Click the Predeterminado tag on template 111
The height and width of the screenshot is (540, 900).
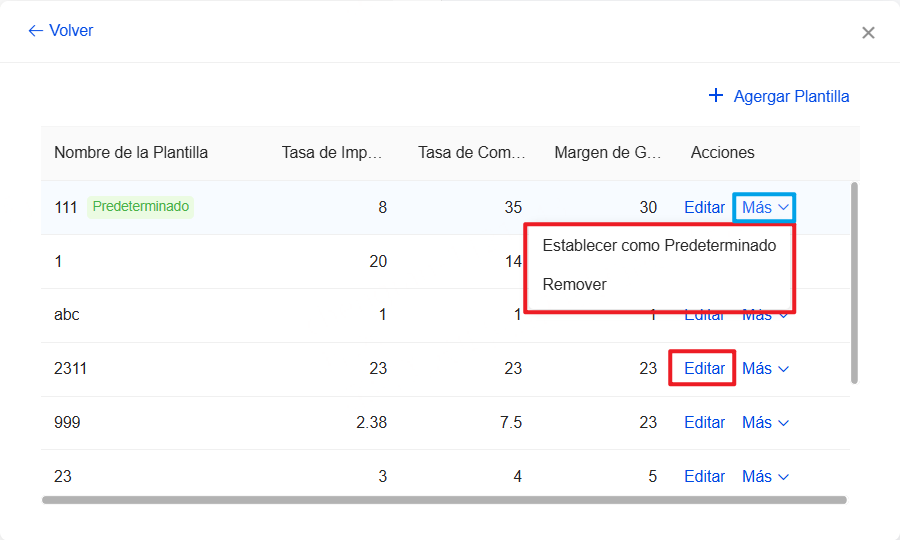pyautogui.click(x=140, y=207)
